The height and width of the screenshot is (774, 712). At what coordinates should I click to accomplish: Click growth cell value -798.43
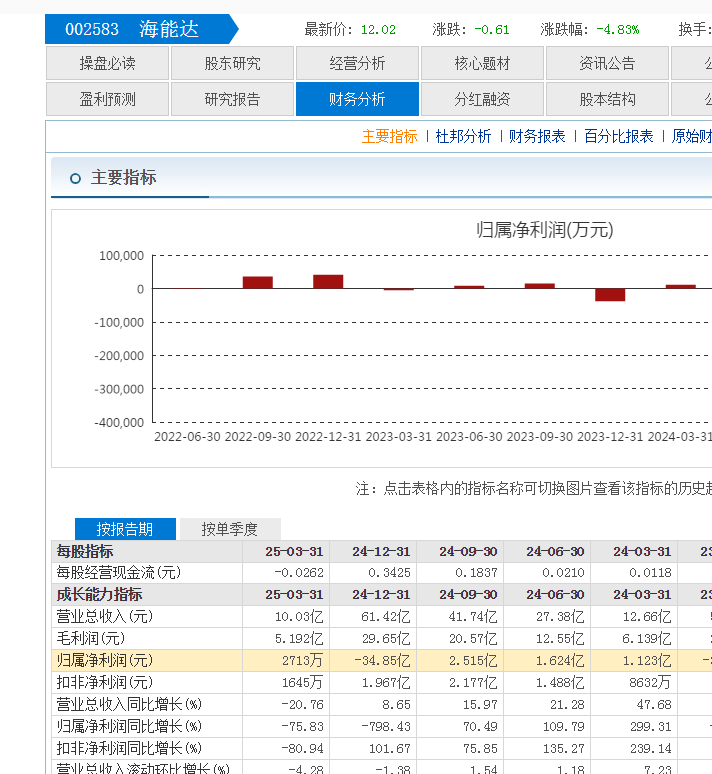(x=386, y=727)
